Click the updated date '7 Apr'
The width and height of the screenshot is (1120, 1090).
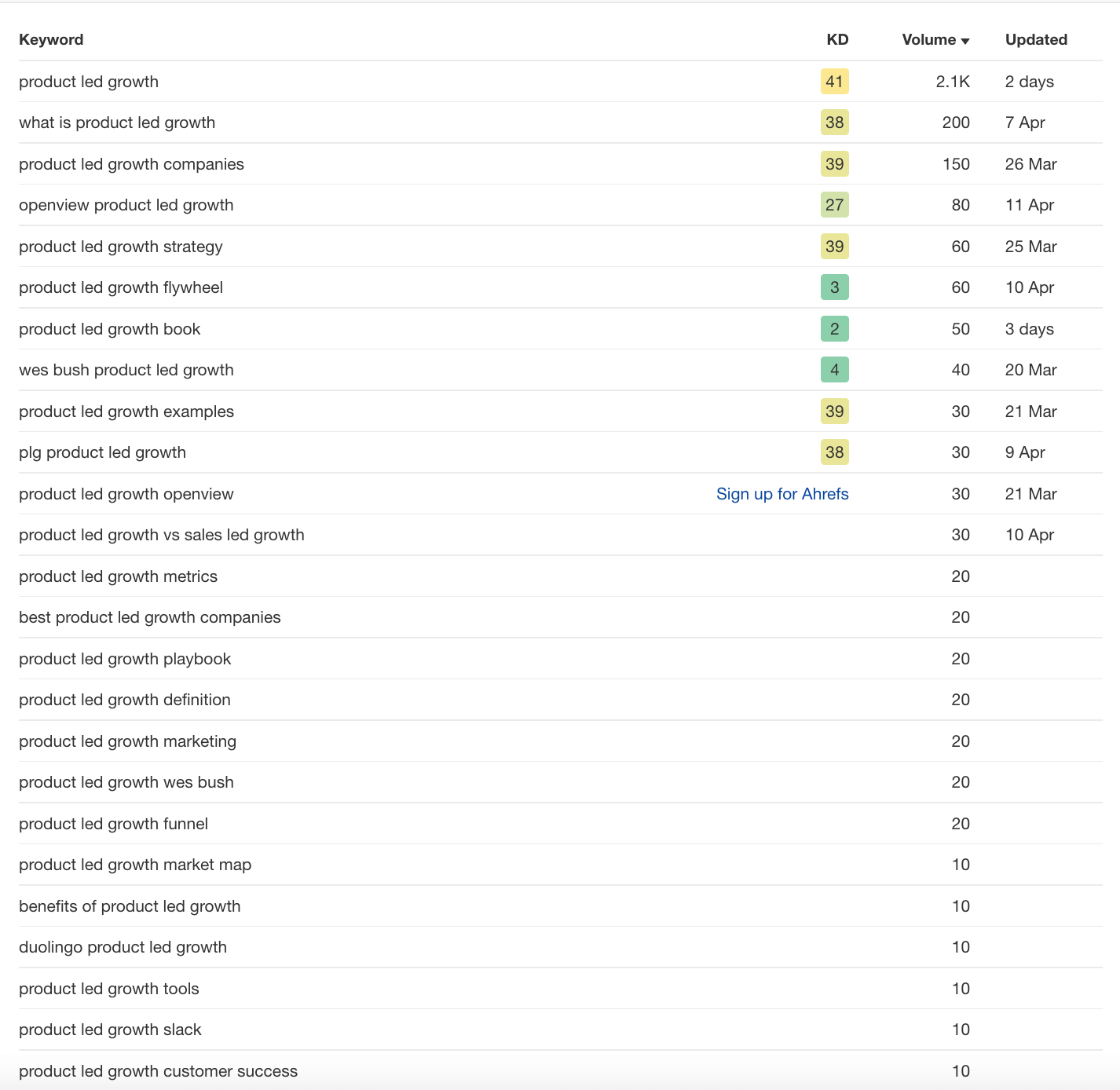[1025, 123]
